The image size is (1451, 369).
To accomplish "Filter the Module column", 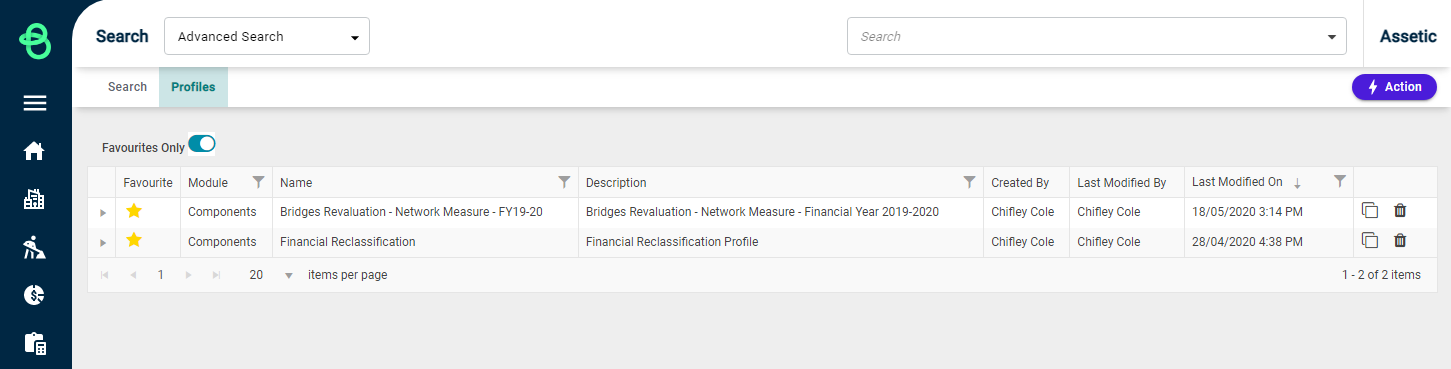I will click(x=259, y=182).
